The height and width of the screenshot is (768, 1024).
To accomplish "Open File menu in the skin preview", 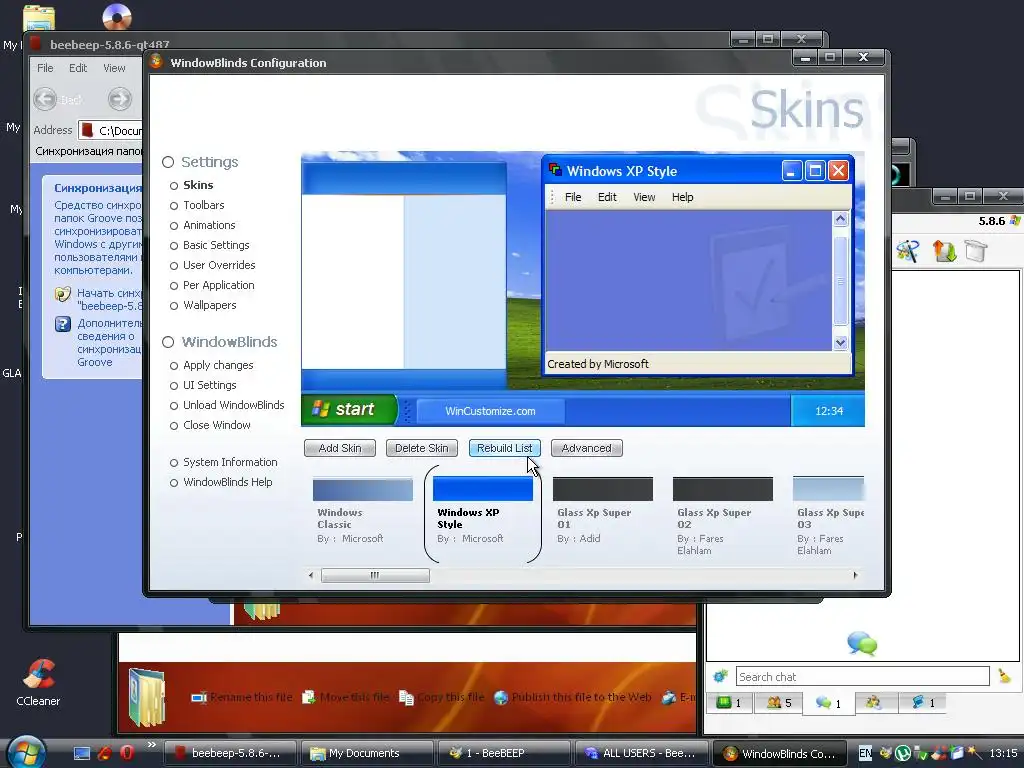I will pos(573,197).
